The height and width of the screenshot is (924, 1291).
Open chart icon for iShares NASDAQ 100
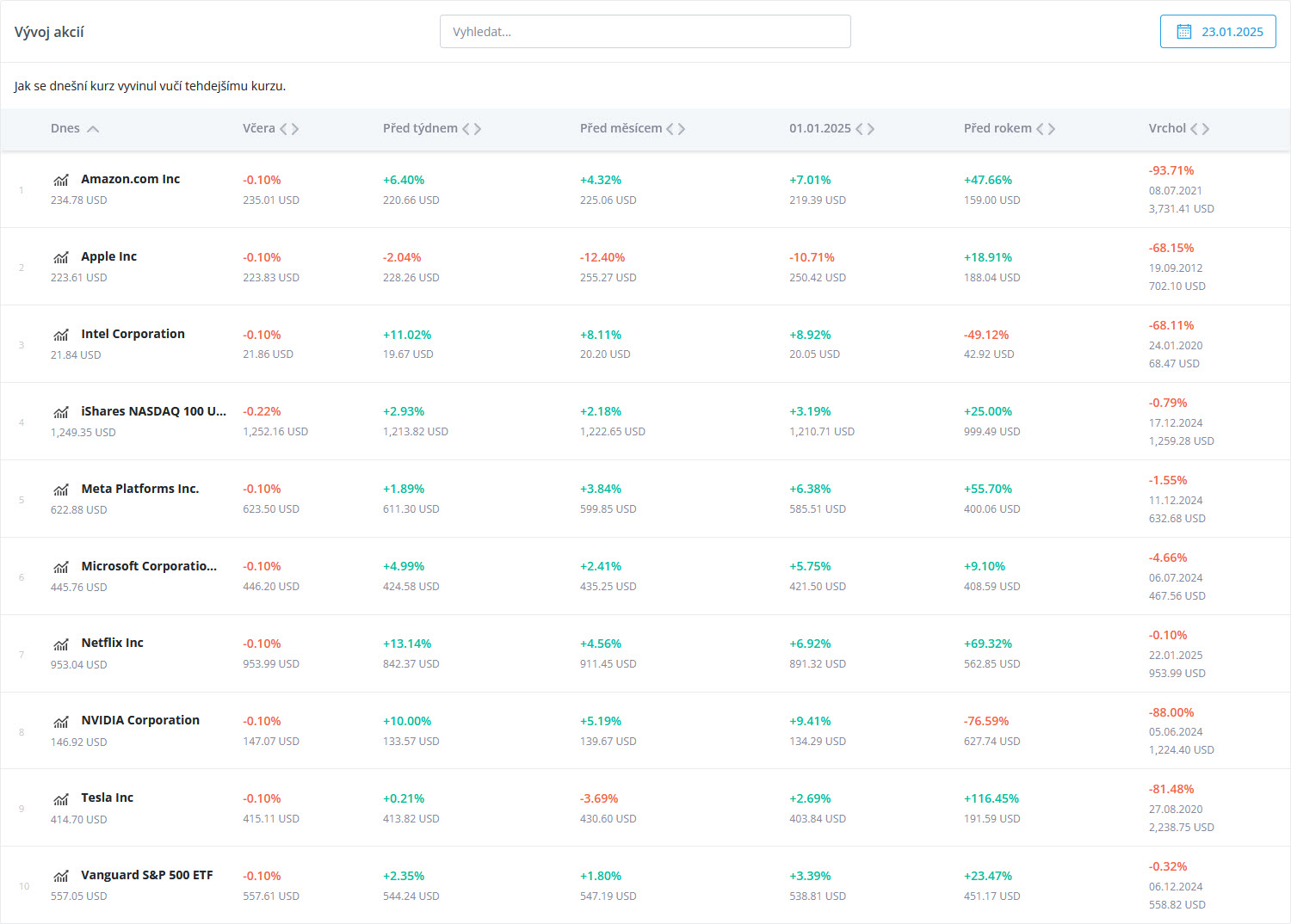point(61,412)
